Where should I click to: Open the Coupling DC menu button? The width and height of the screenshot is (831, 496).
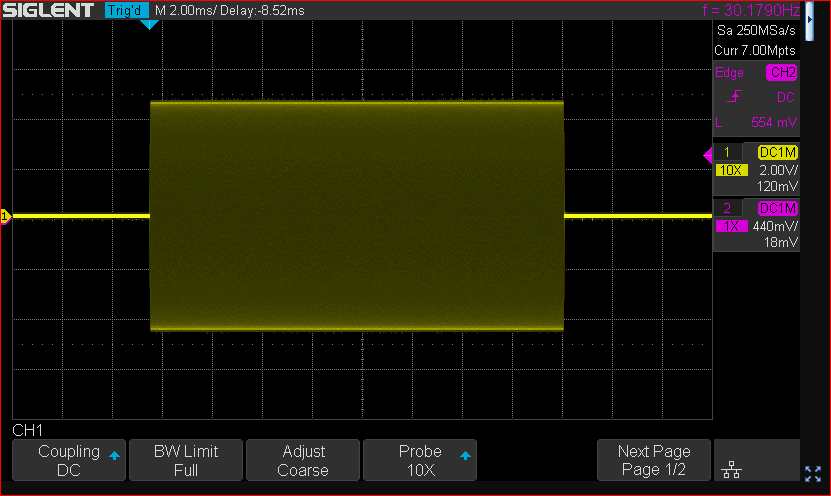69,460
